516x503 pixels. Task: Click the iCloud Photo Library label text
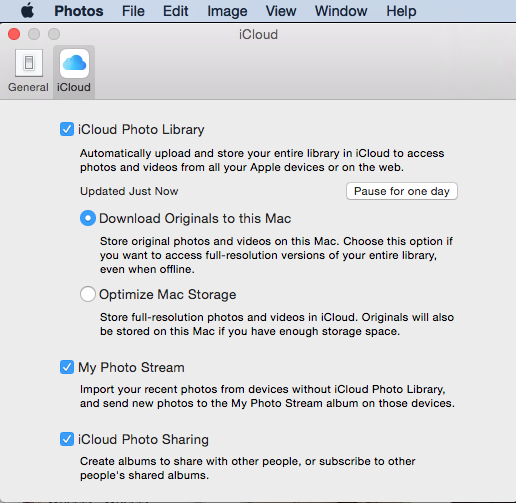point(141,129)
